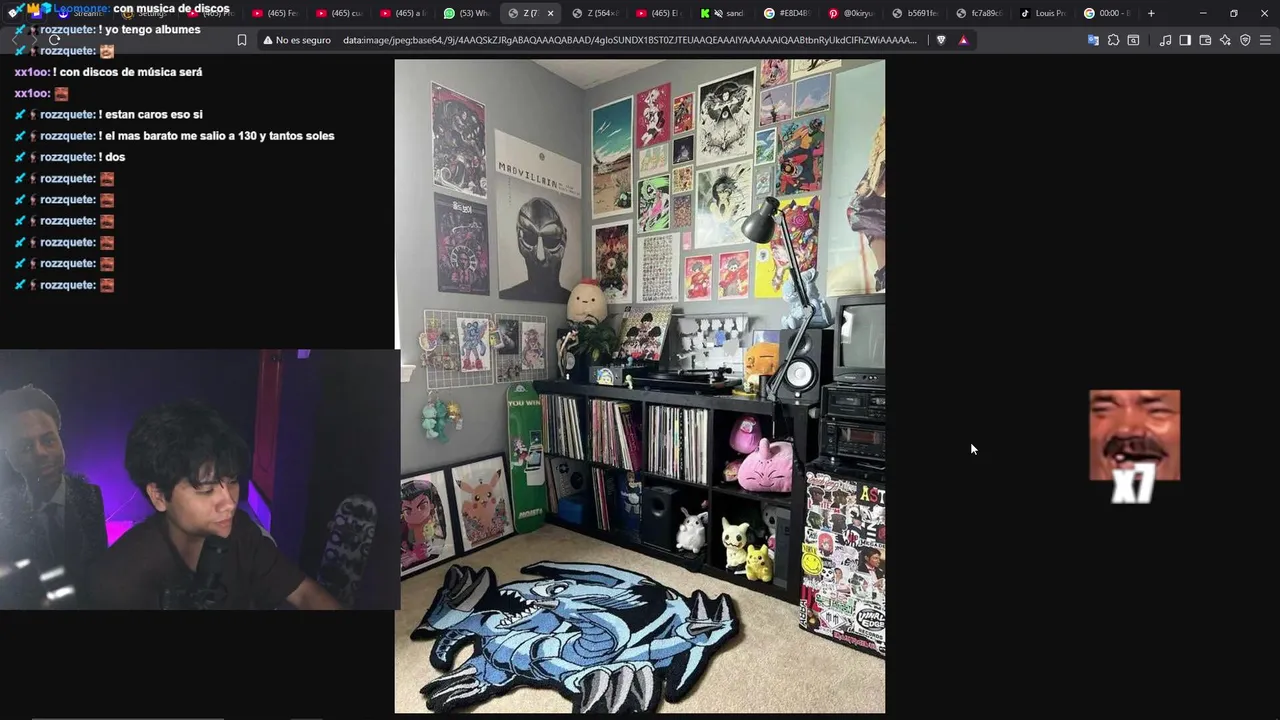Switch to the '00:00 - E' Google tab
The image size is (1280, 720).
1106,13
